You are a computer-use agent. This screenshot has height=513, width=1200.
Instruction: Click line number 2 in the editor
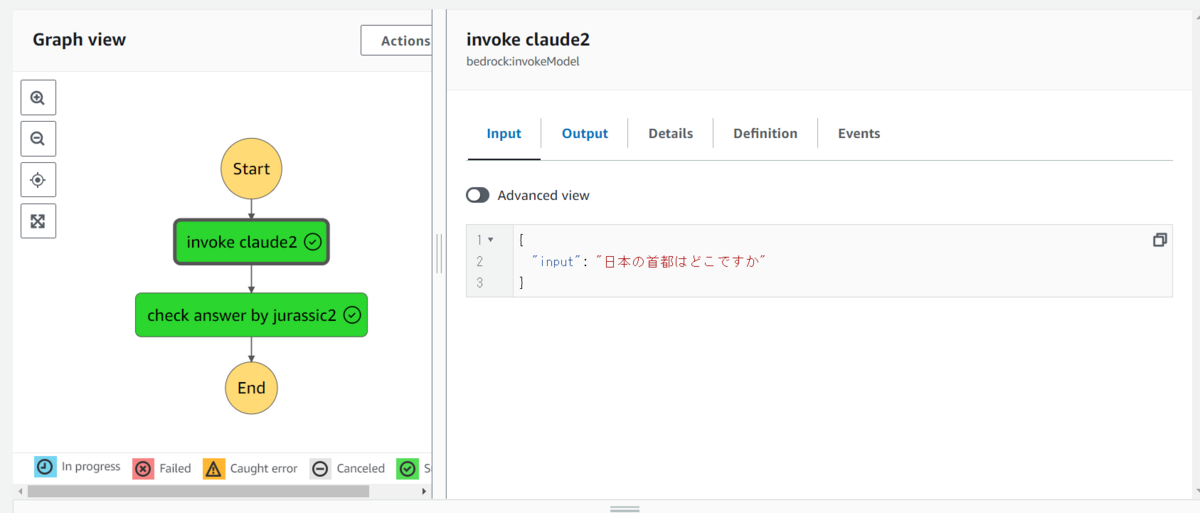tap(480, 262)
